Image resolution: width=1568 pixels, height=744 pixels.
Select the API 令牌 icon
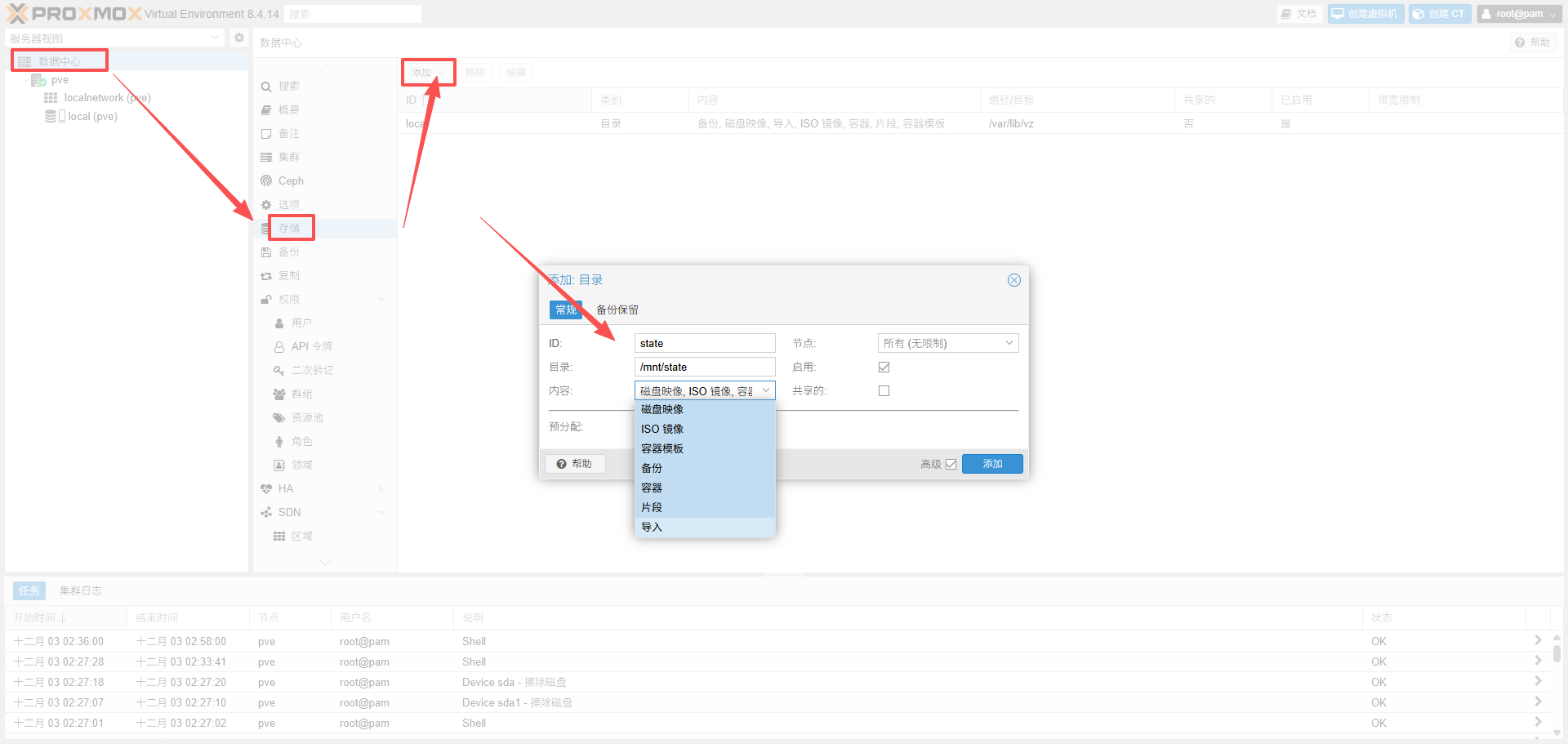click(x=279, y=346)
